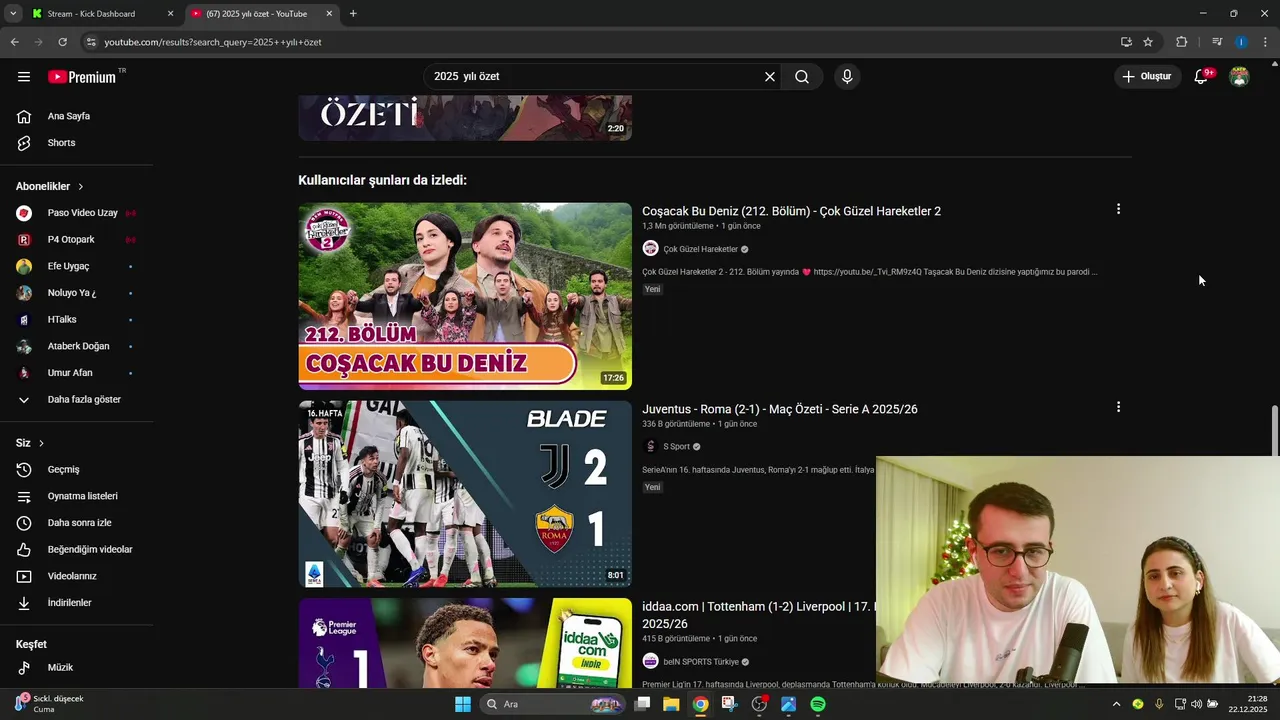
Task: Select the 2025 yılı özet YouTube tab
Action: [257, 14]
